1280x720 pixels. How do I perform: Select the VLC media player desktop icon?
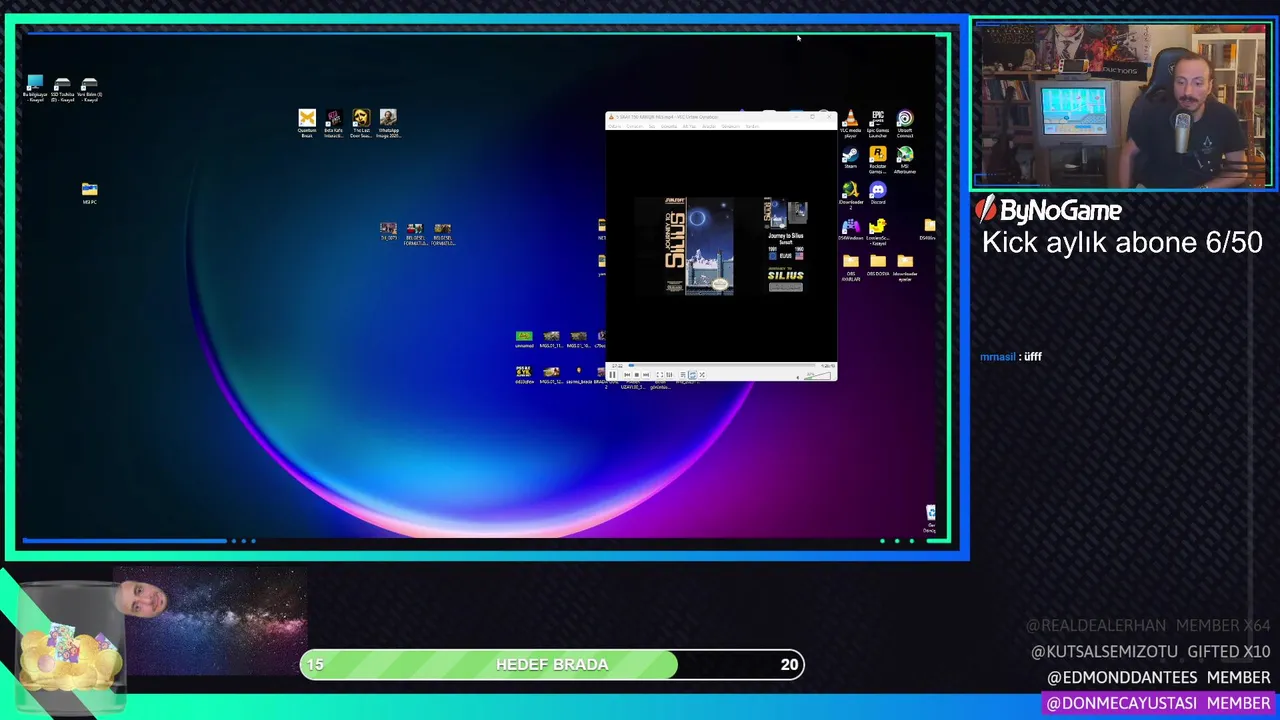tap(850, 124)
